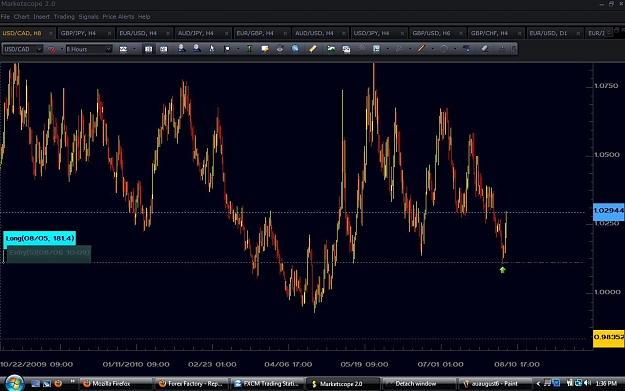Click the first person-with-chart toolbar icon
This screenshot has width=625, height=391.
181,49
